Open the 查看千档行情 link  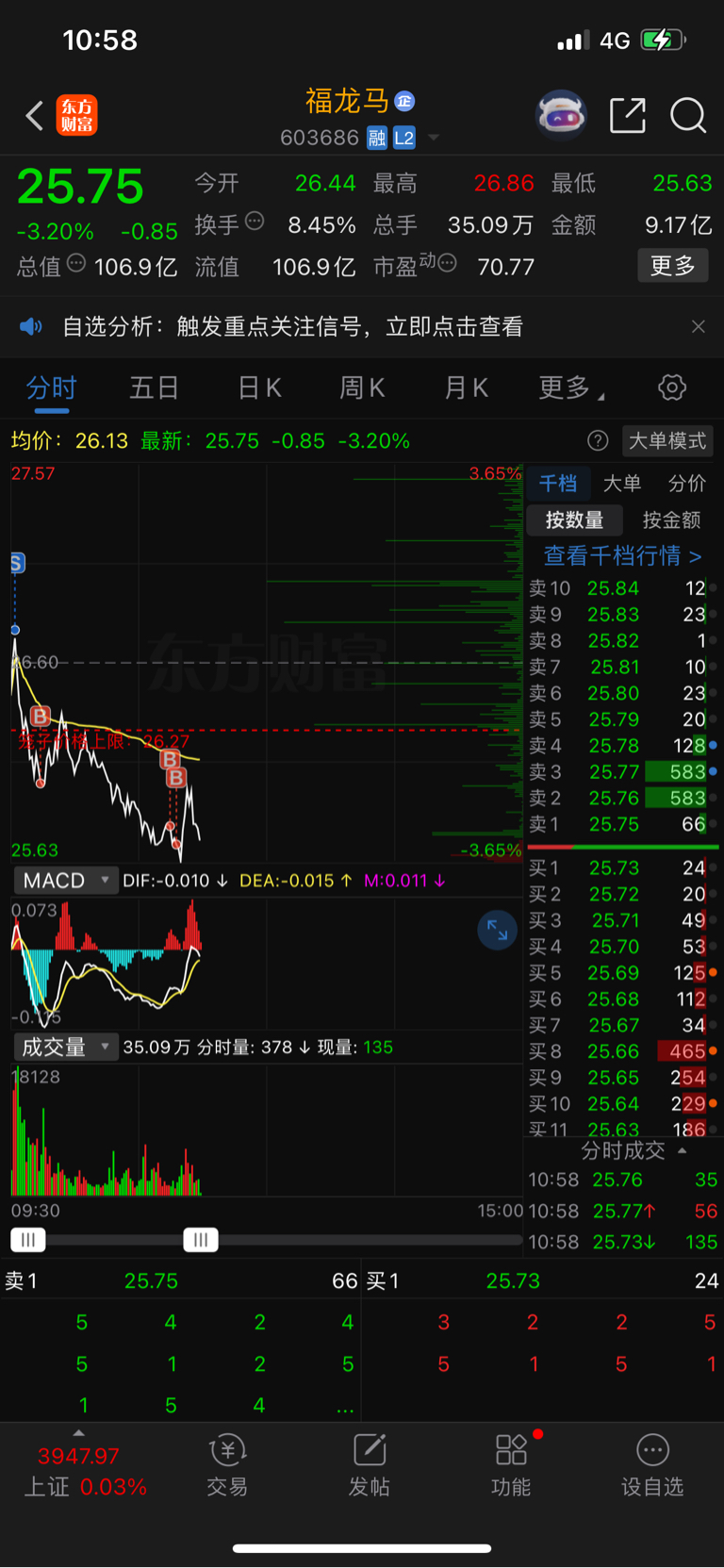(x=622, y=555)
